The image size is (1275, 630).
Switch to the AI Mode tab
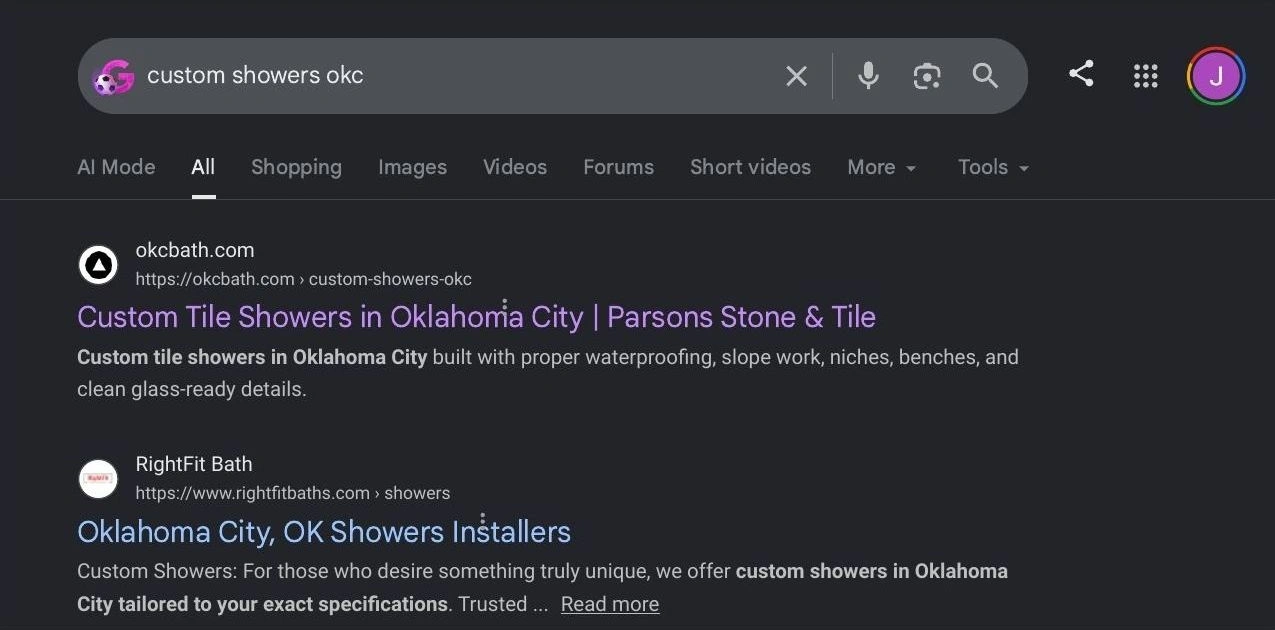point(116,167)
